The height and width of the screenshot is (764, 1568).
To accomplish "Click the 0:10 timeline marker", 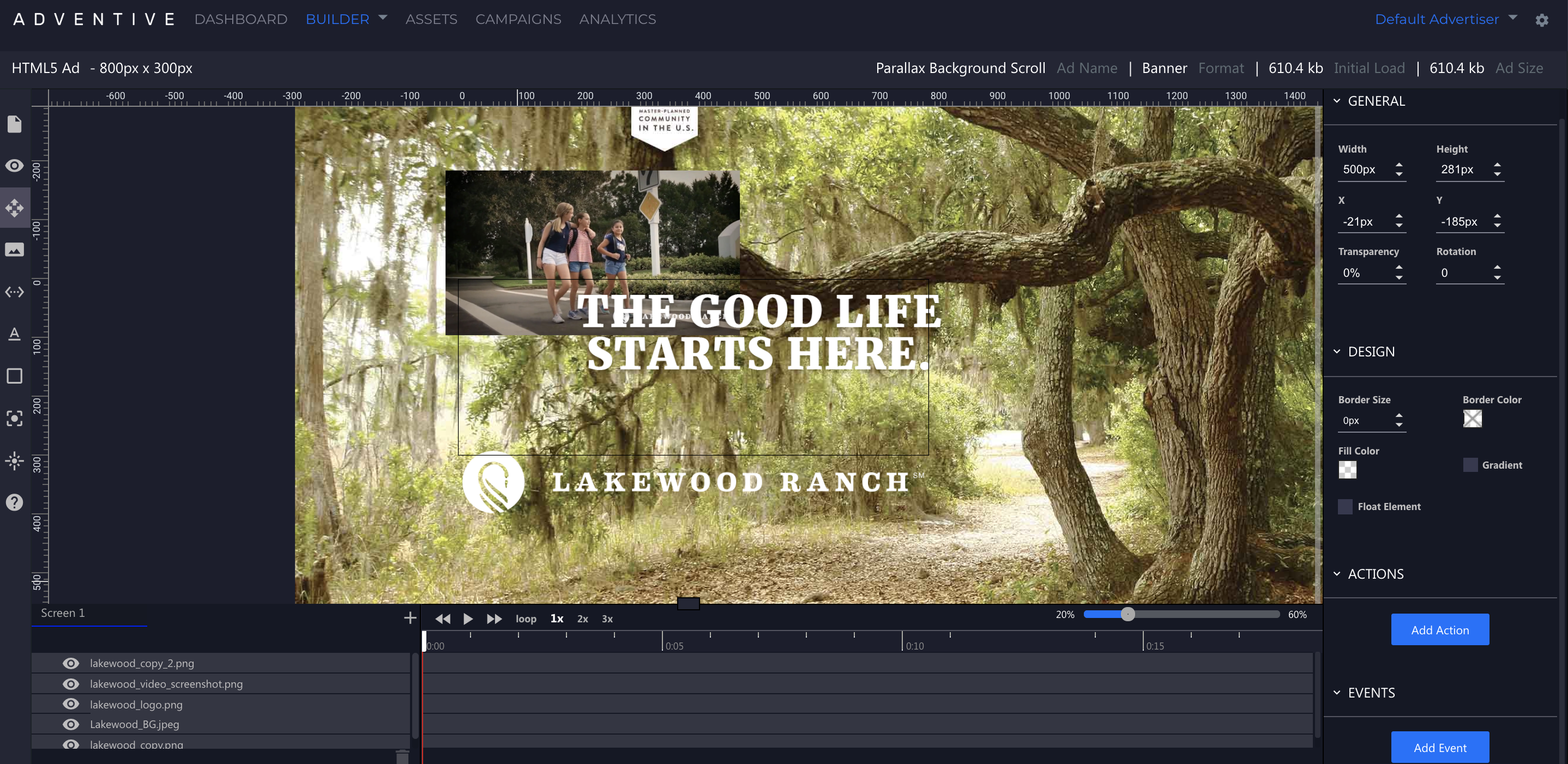I will [914, 646].
